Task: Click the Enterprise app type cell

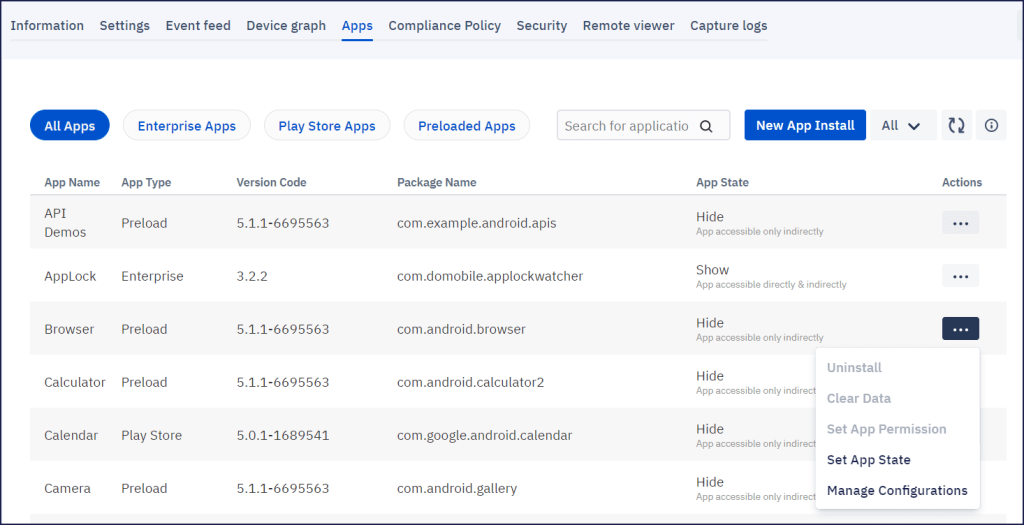Action: 152,276
